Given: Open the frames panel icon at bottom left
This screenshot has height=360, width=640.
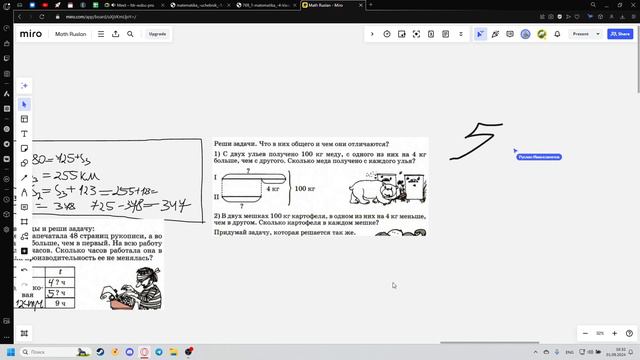Looking at the screenshot, I should click(x=24, y=333).
